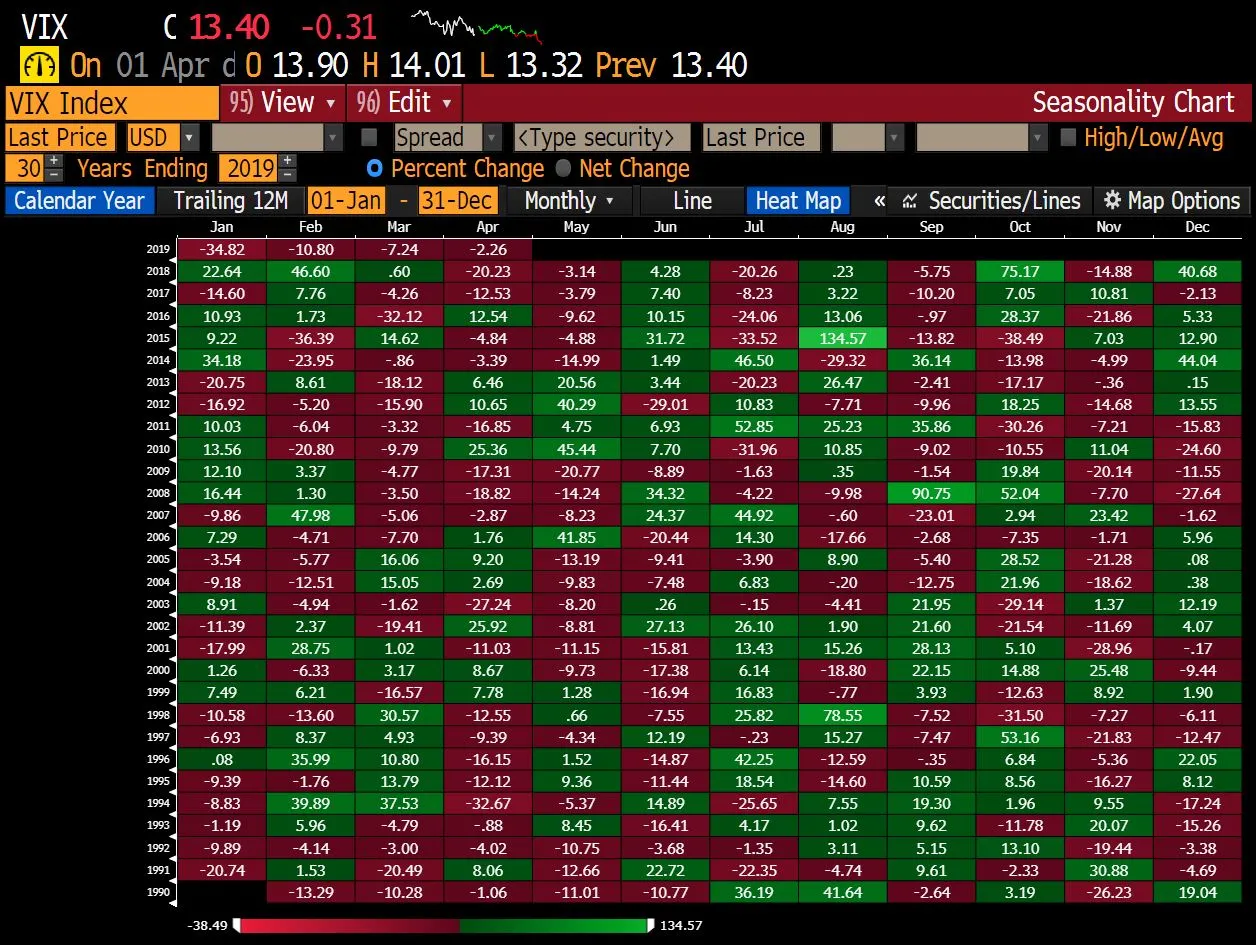The image size is (1256, 945).
Task: Click the 2019 ending year field
Action: pyautogui.click(x=249, y=168)
